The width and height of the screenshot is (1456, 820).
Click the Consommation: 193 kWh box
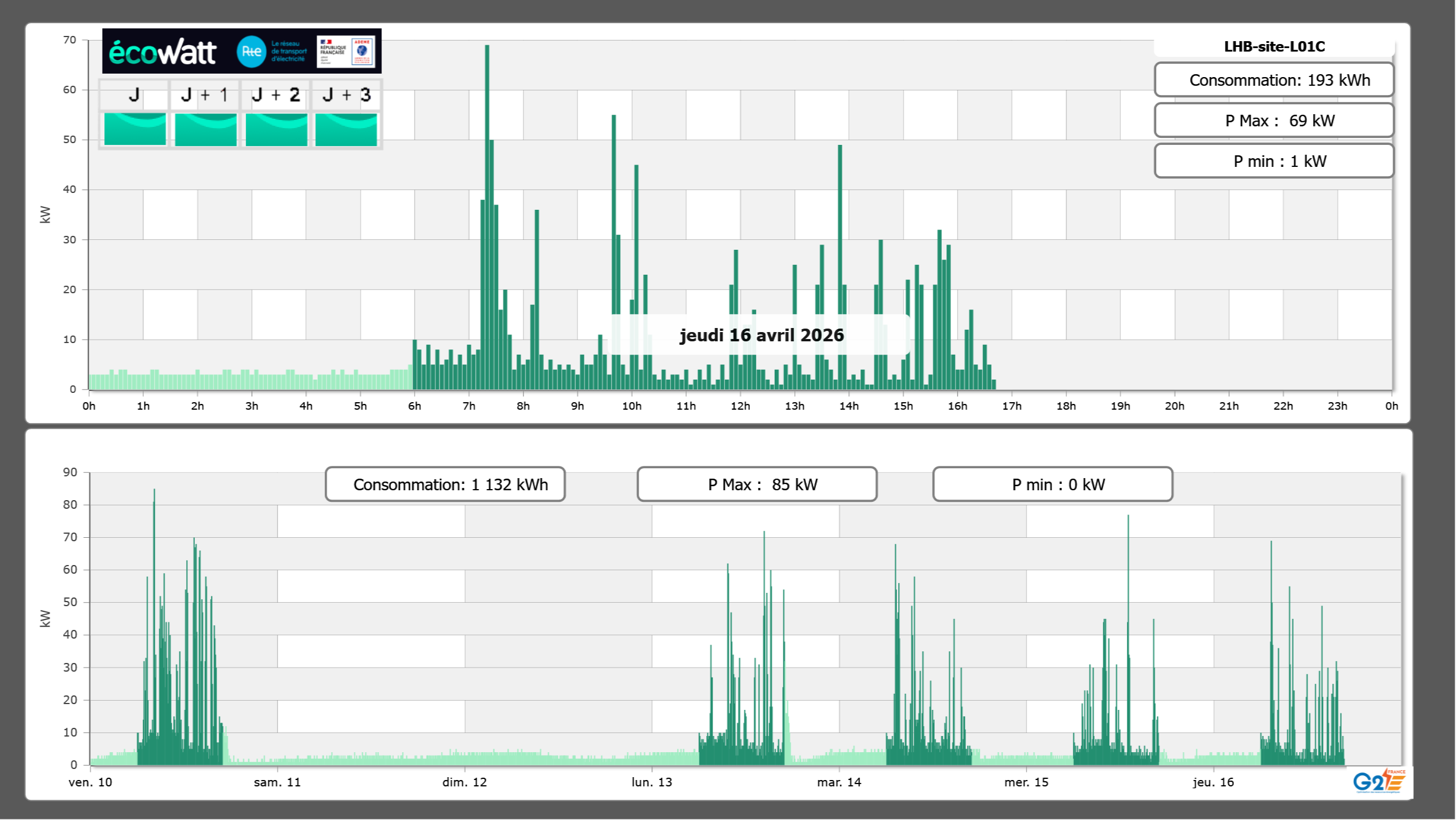click(1274, 80)
